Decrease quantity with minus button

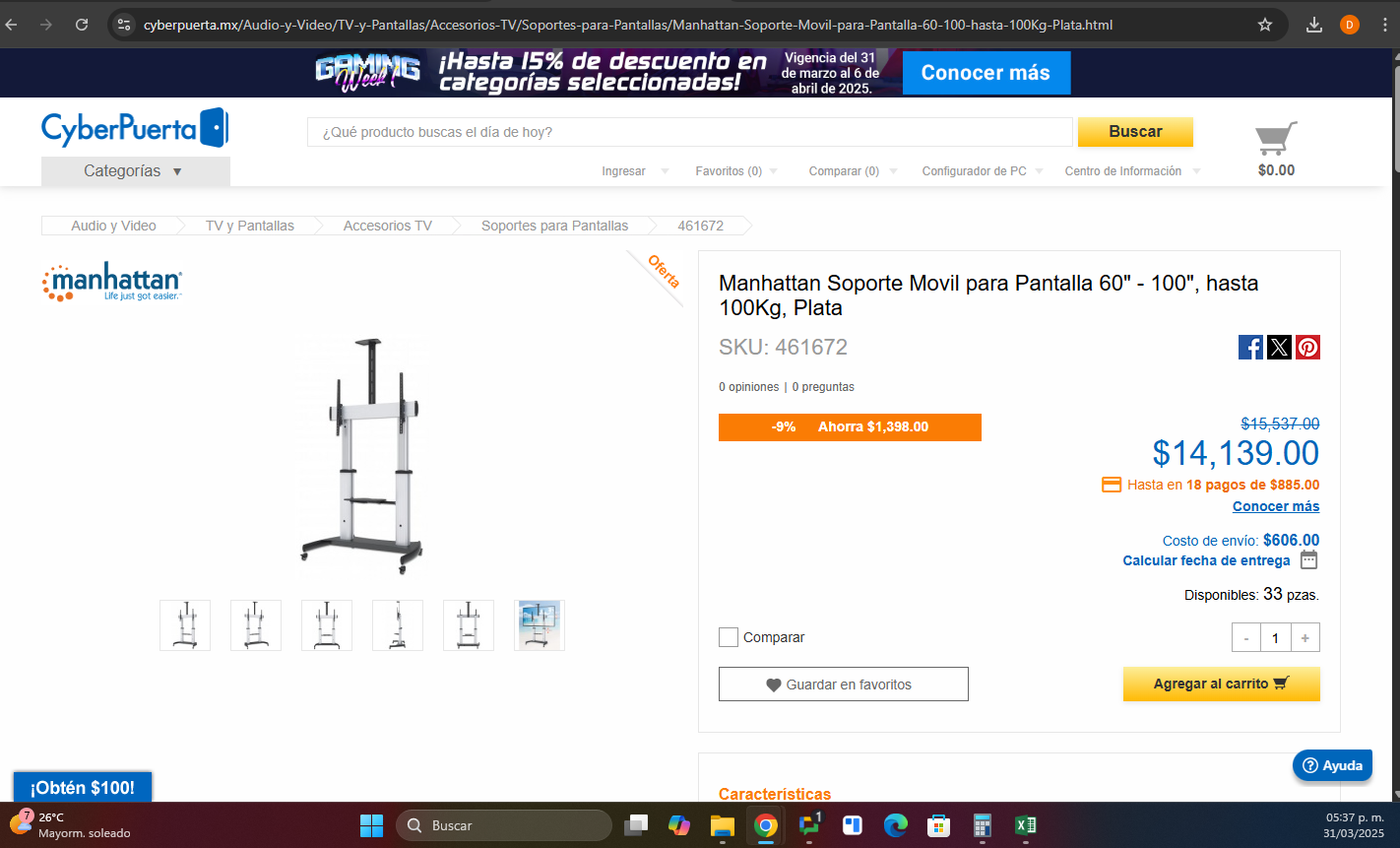(1246, 638)
